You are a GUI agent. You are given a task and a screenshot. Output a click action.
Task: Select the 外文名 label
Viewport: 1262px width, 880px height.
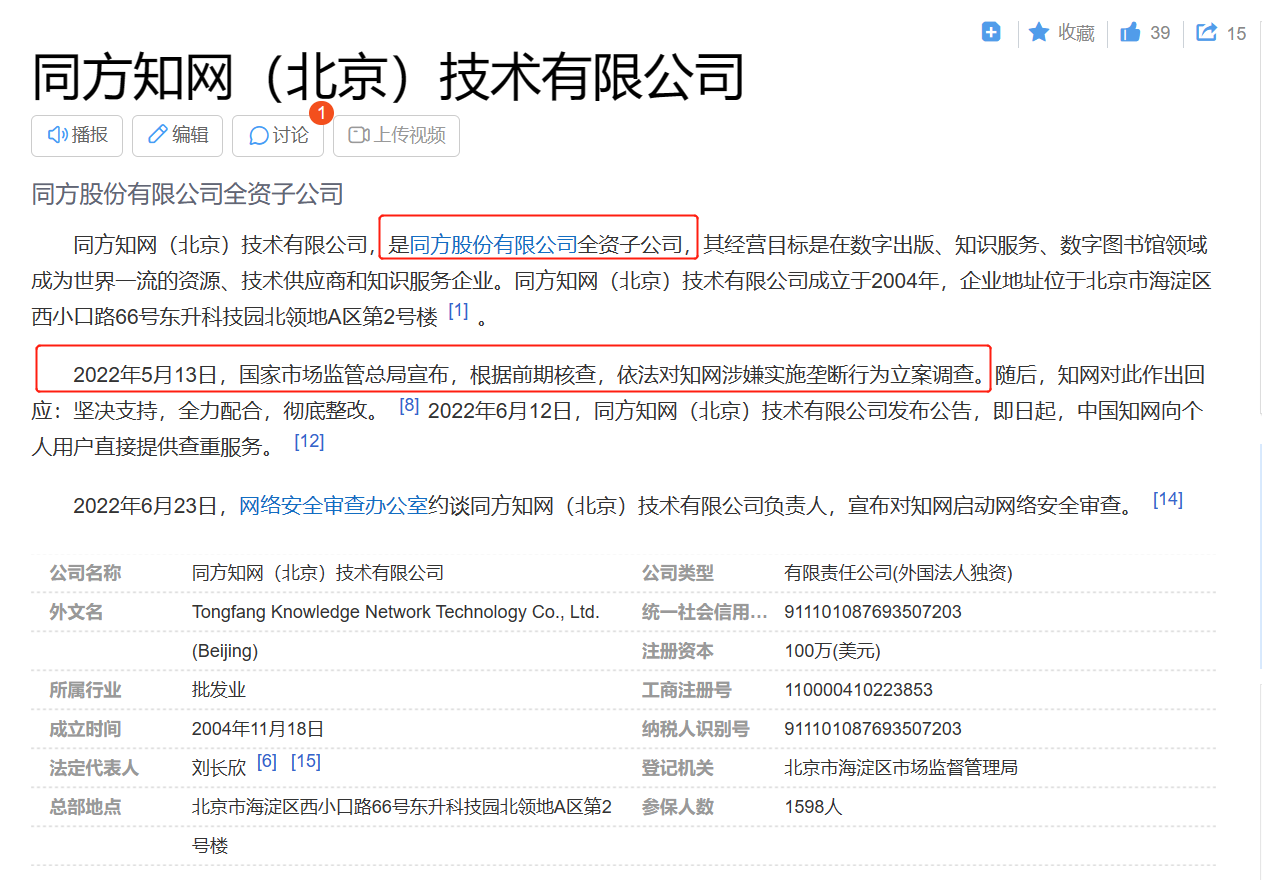(x=77, y=612)
